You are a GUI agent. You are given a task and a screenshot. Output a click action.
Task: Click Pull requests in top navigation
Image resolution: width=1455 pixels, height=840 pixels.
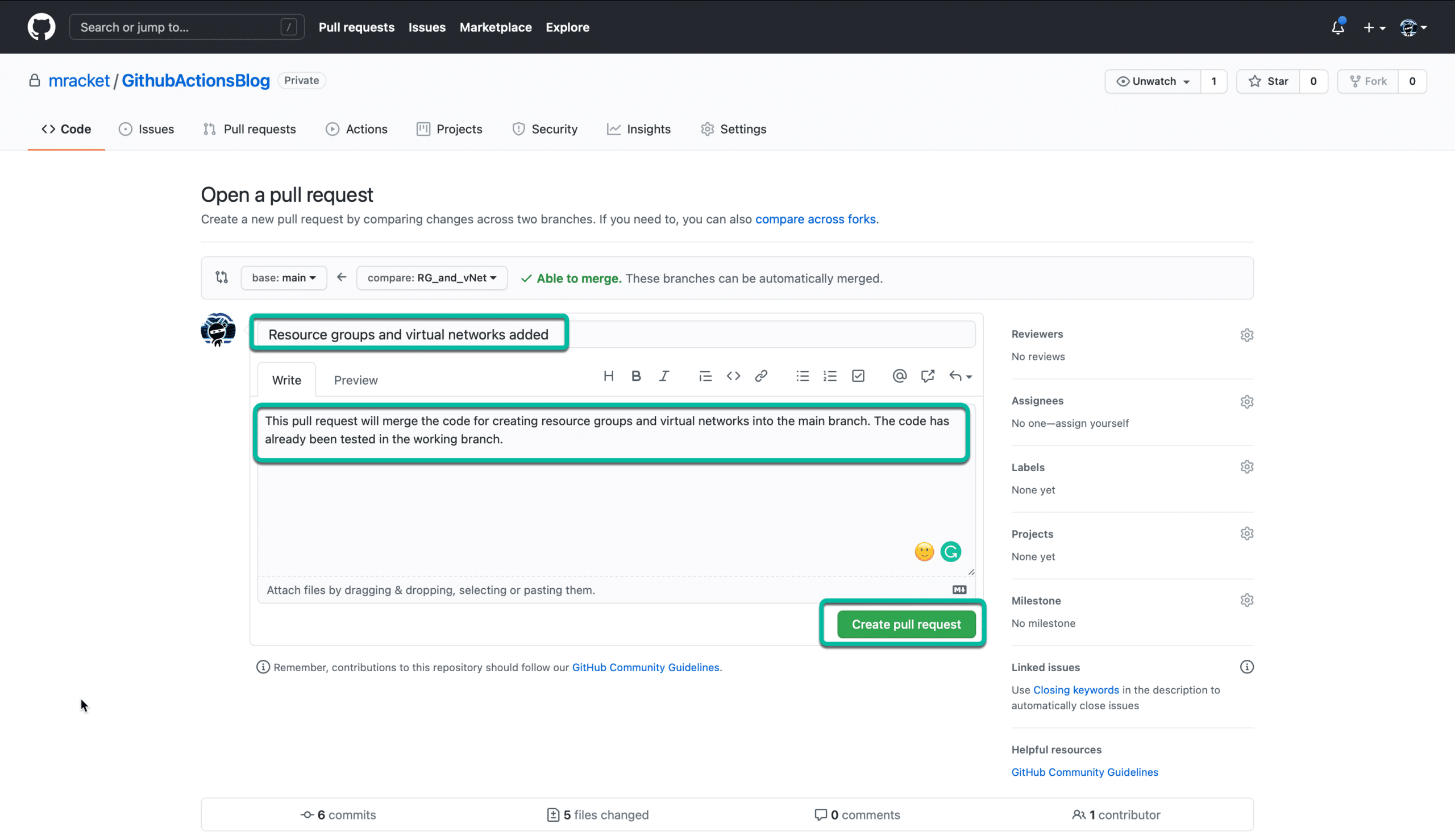point(356,27)
